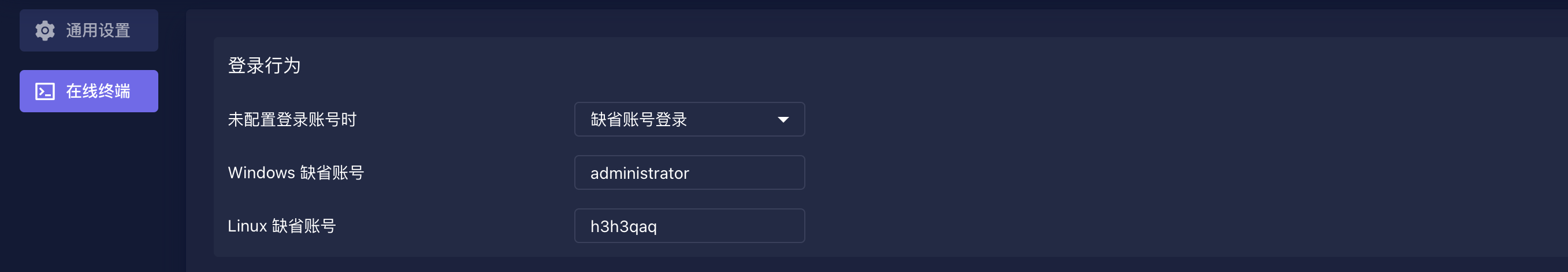Viewport: 1568px width, 272px height.
Task: Click the Linux 缺省账号 label
Action: [281, 226]
